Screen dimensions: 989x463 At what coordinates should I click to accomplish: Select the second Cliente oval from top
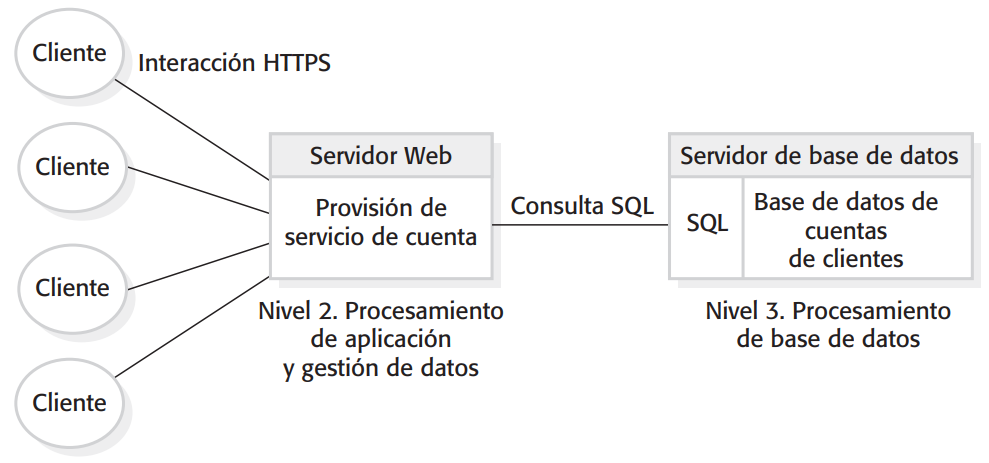(x=72, y=167)
